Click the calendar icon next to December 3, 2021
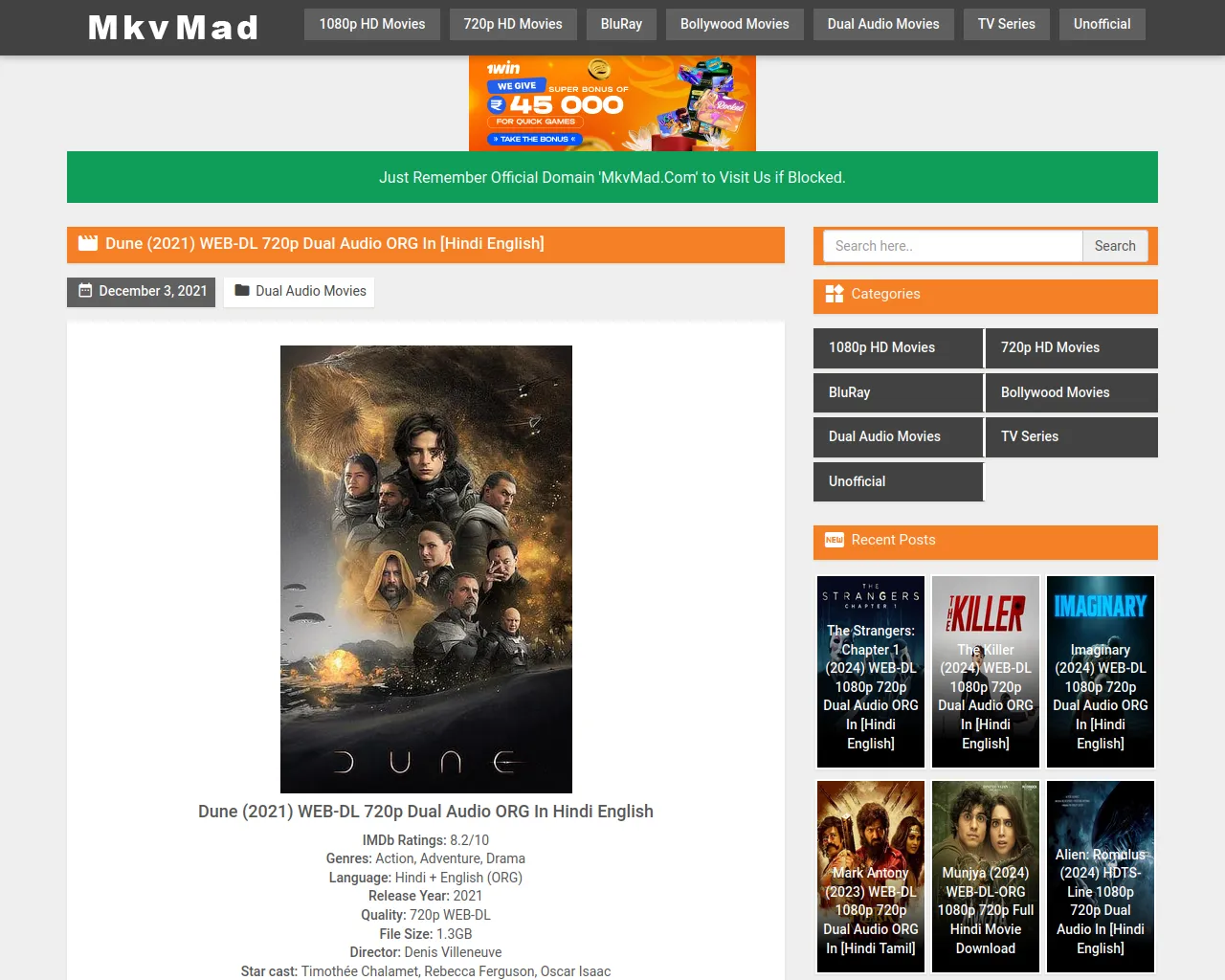Screen dimensions: 1225x980 (x=85, y=291)
